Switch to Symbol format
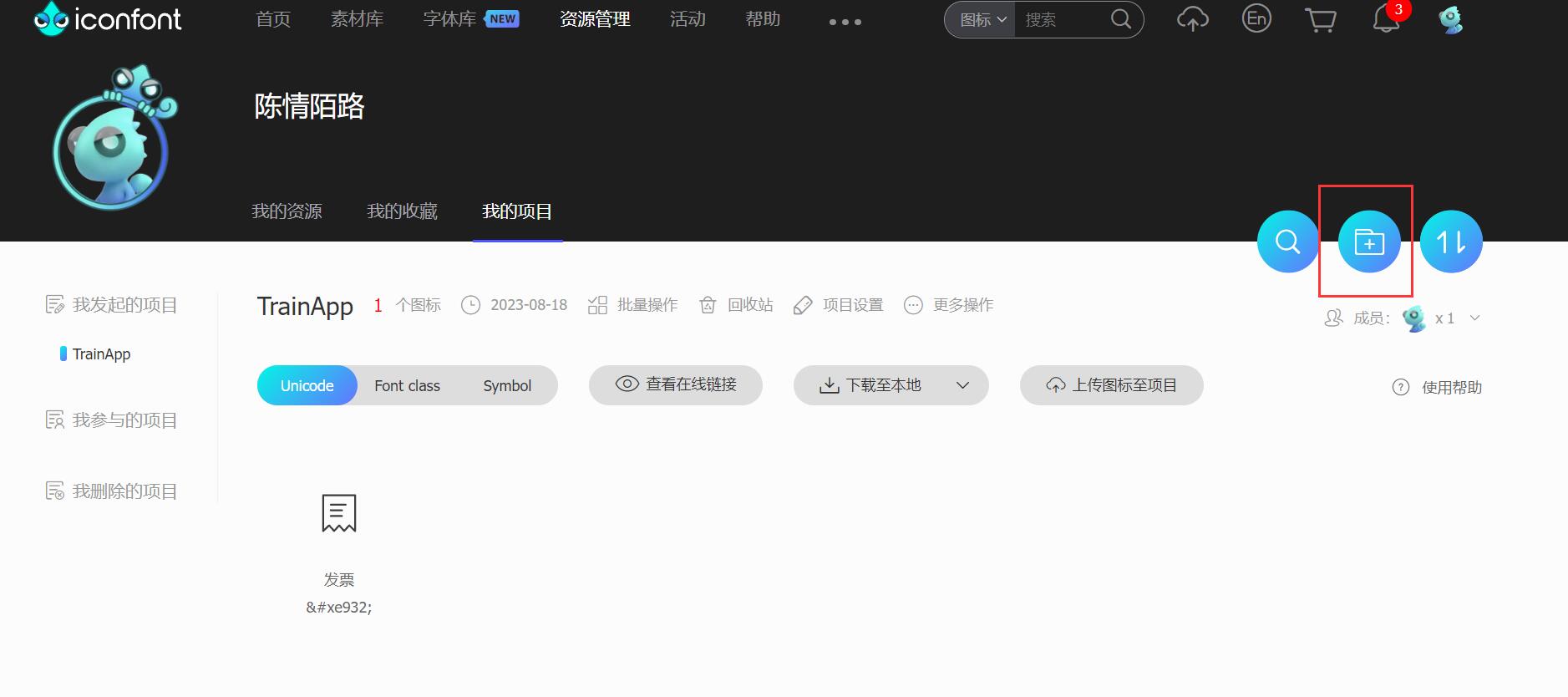1568x697 pixels. coord(507,385)
